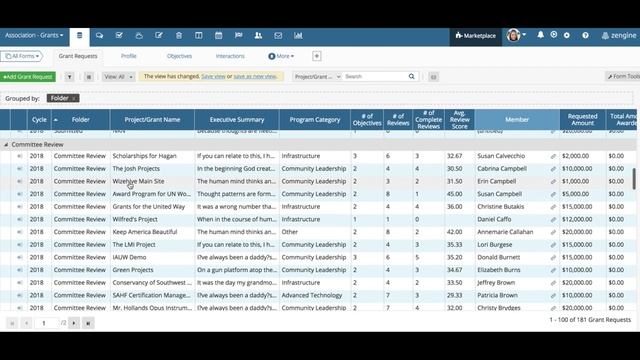Viewport: 640px width, 360px height.
Task: Click the link icon in Lori Burgese row
Action: click(x=553, y=245)
